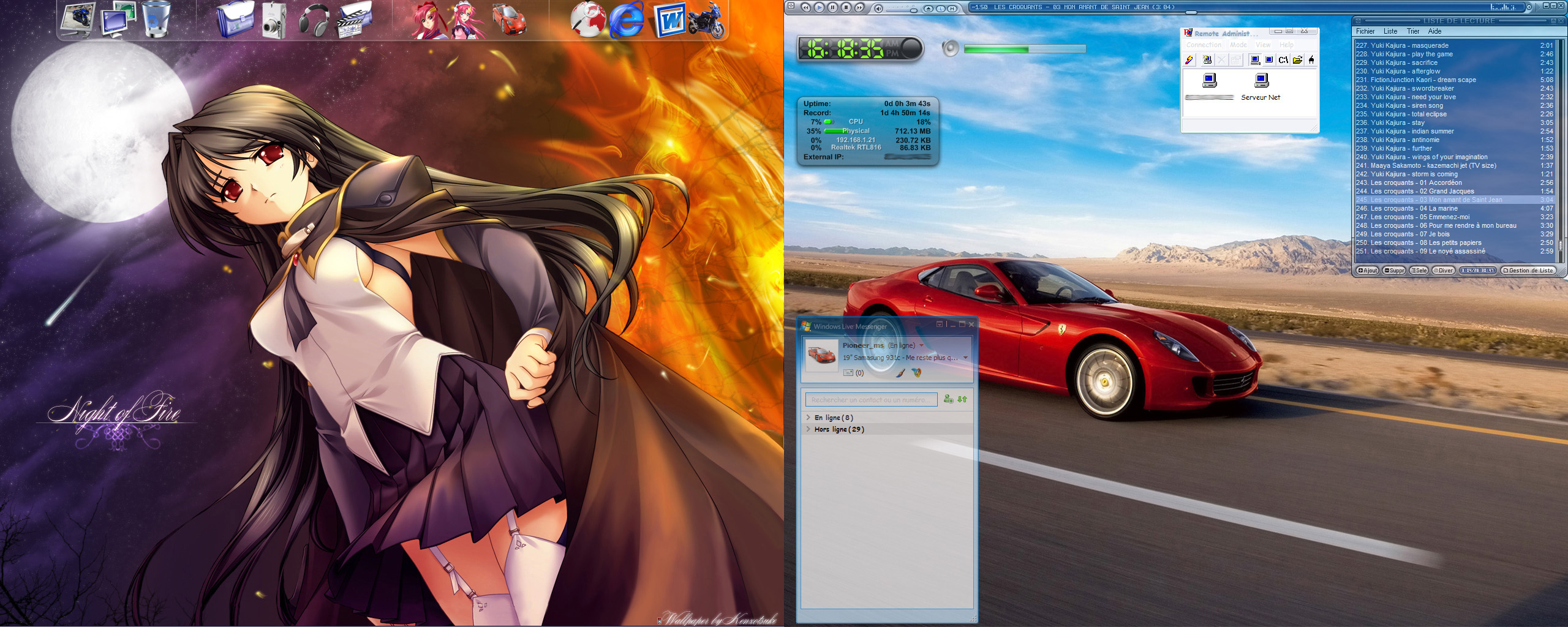The width and height of the screenshot is (1568, 627).
Task: Select the View Only screen icon in Radmin
Action: click(x=1269, y=60)
